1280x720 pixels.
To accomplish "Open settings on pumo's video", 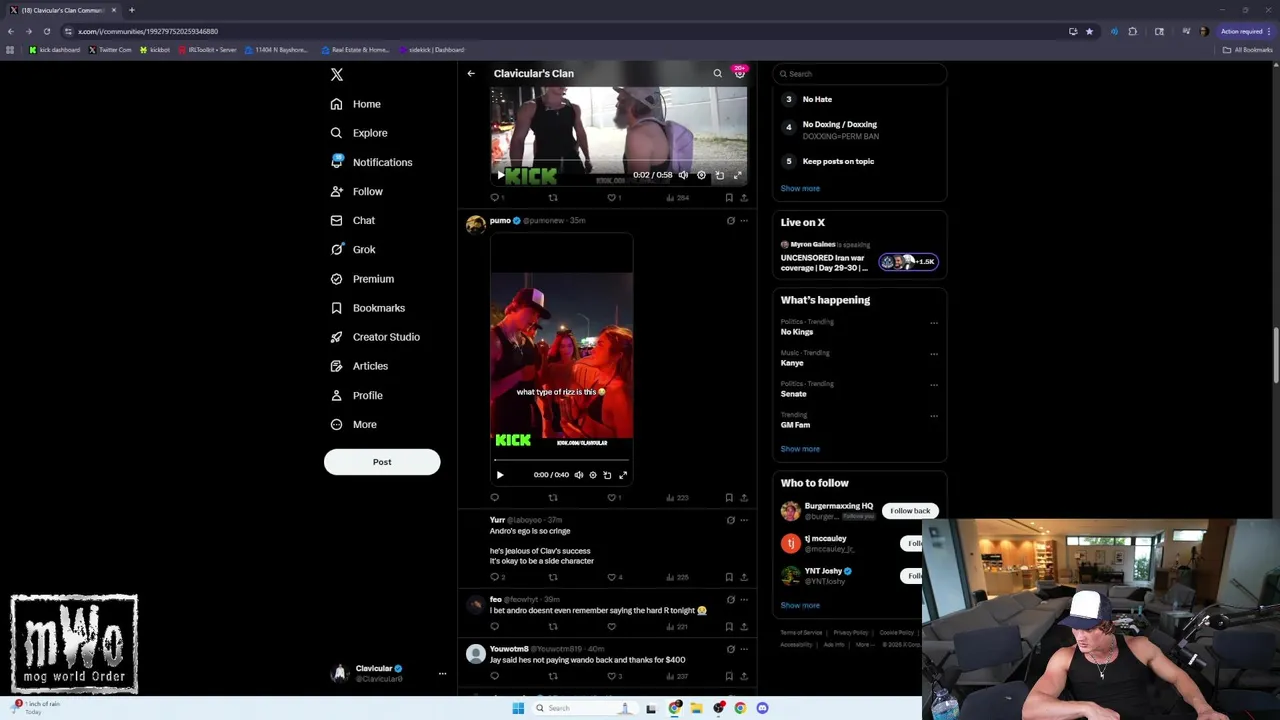I will pyautogui.click(x=593, y=475).
